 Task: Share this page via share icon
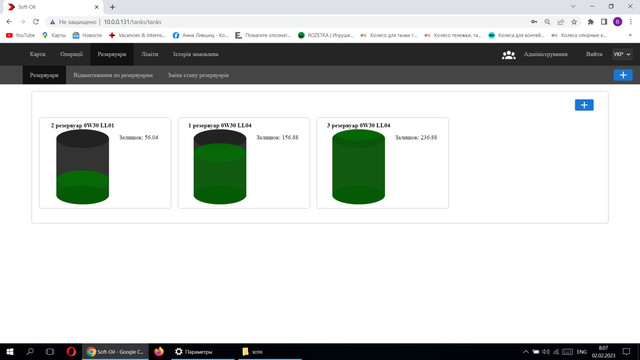pos(561,22)
